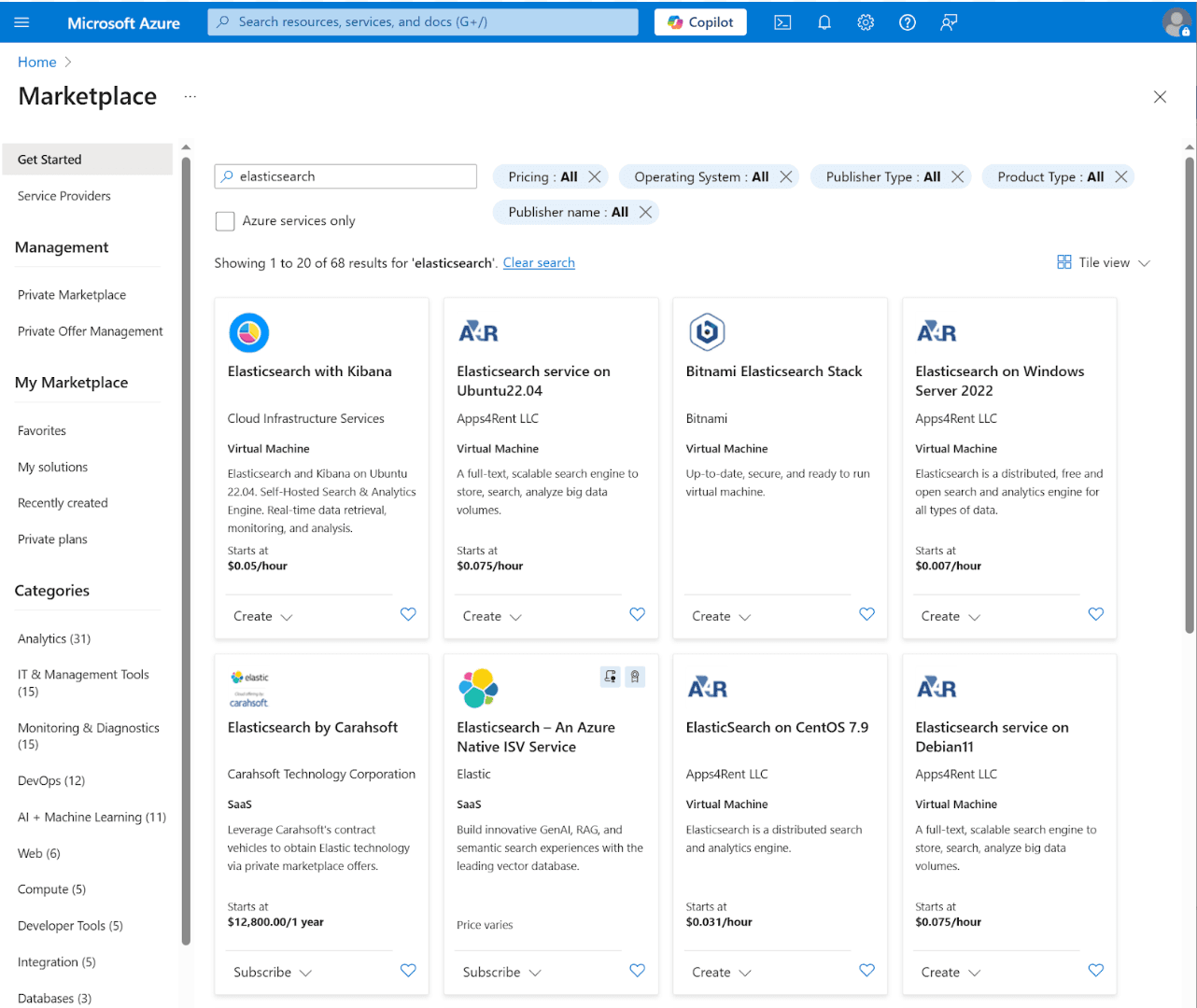This screenshot has height=1008, width=1197.
Task: Select Private Marketplace in the sidebar
Action: pos(71,294)
